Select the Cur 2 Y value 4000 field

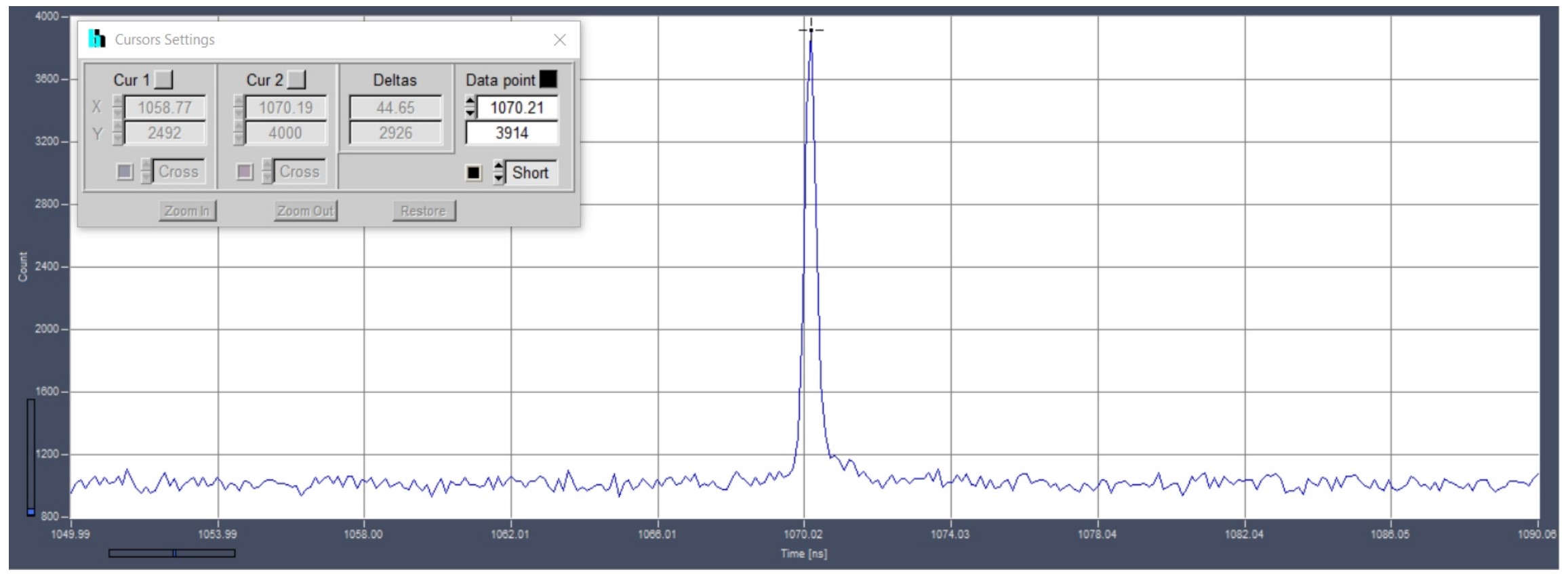click(285, 133)
